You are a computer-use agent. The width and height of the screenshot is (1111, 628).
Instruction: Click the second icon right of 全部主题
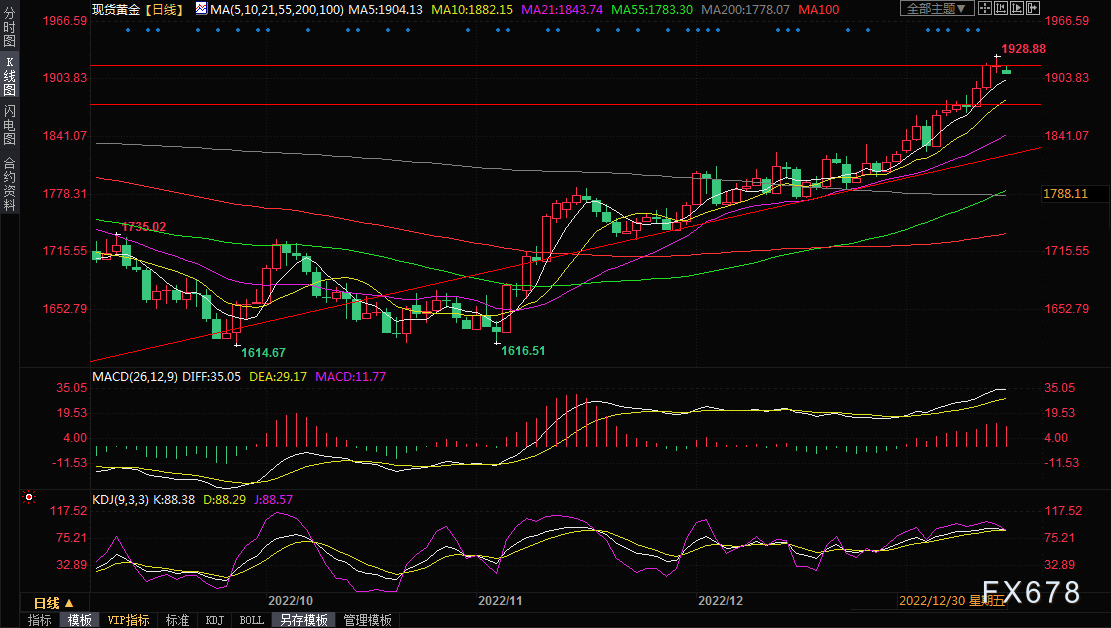pyautogui.click(x=1001, y=9)
